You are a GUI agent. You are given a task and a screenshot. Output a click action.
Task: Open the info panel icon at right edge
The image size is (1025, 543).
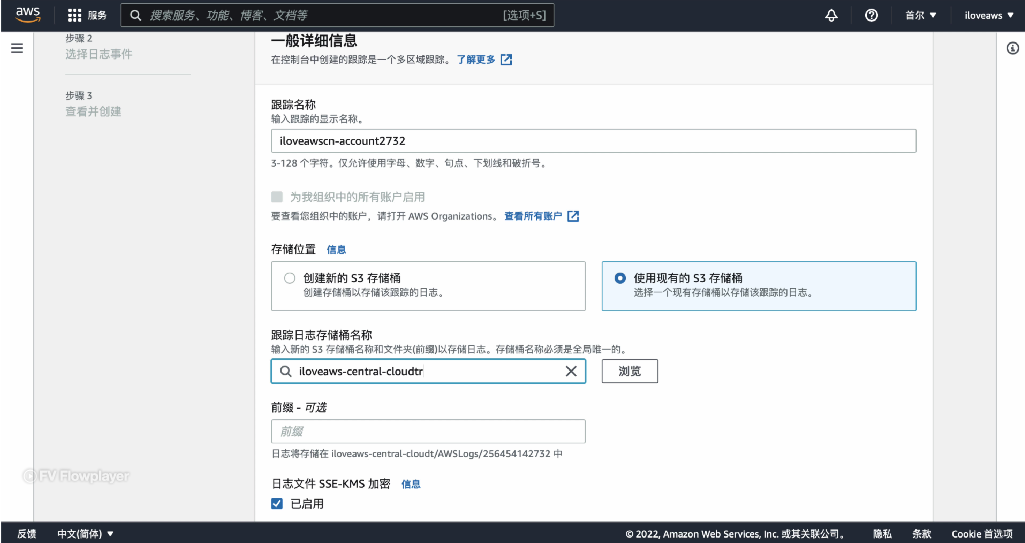[1013, 48]
